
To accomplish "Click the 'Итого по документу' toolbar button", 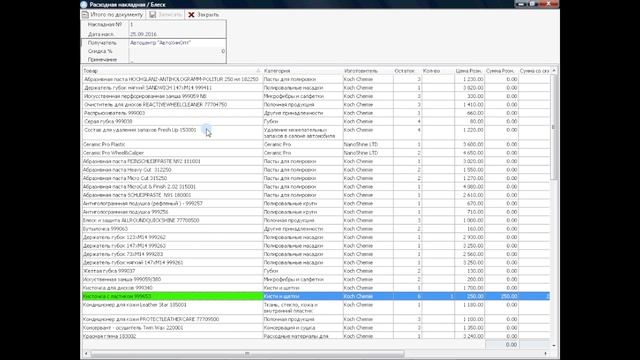I will [x=113, y=15].
